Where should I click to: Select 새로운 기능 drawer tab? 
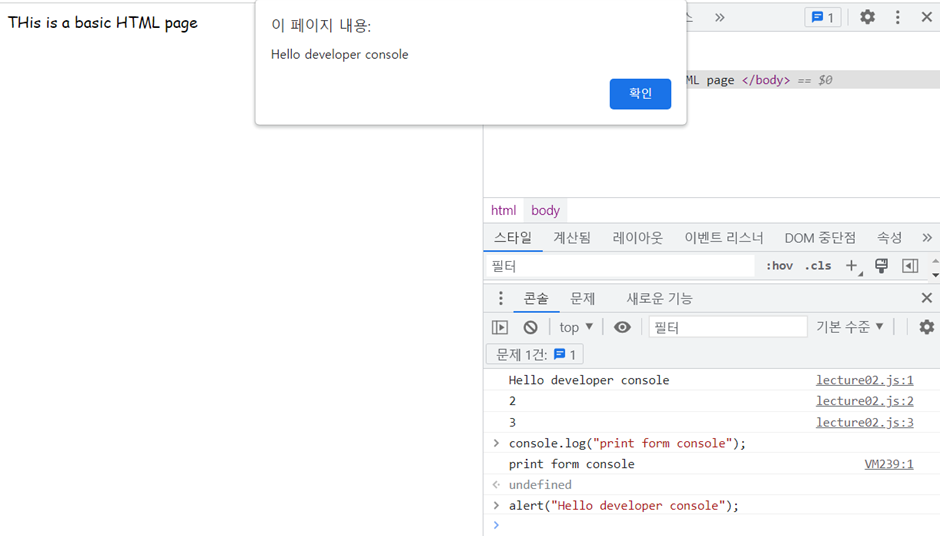659,299
